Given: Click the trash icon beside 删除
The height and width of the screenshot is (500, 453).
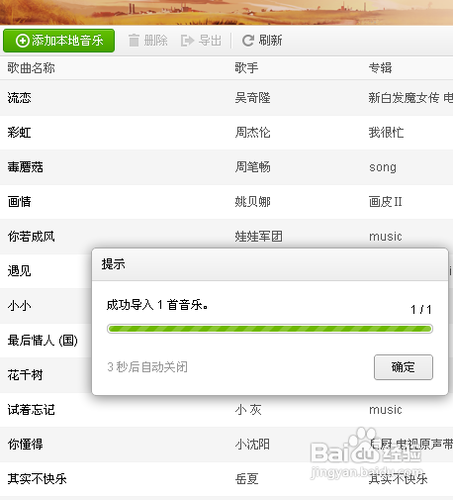Looking at the screenshot, I should [134, 41].
